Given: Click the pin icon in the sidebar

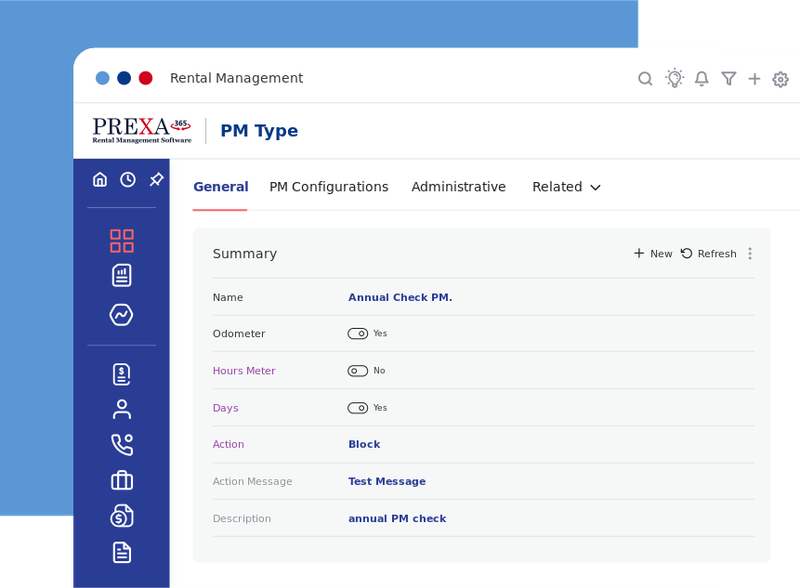Looking at the screenshot, I should tap(155, 178).
